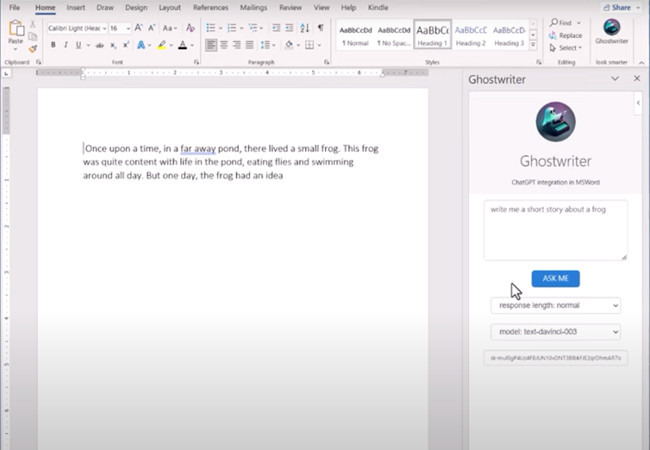The height and width of the screenshot is (450, 650).
Task: Click the Ghostwriter ribbon icon
Action: [x=611, y=32]
